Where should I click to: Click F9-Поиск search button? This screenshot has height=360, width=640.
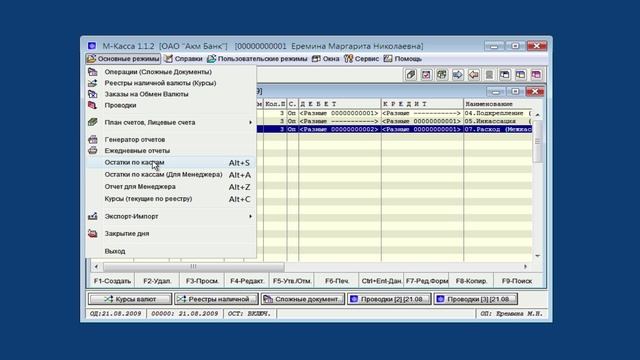pos(517,281)
